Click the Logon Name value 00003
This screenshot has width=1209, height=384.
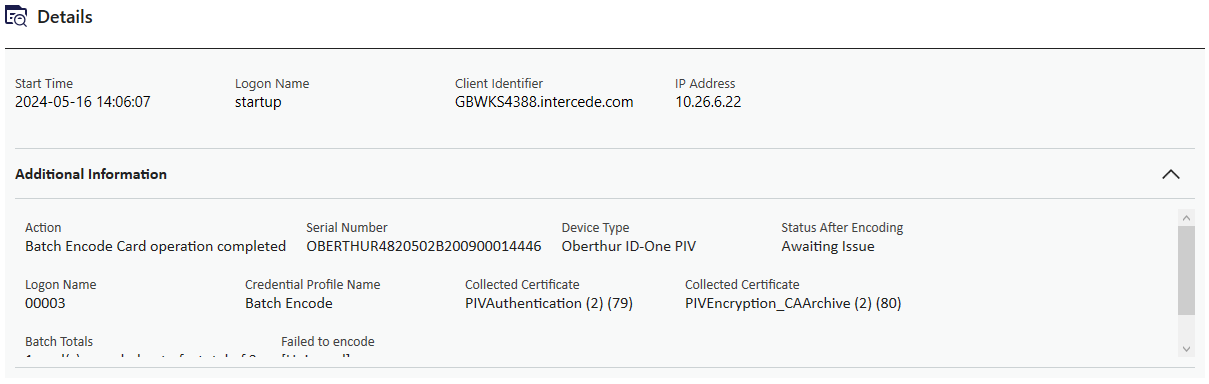(45, 303)
